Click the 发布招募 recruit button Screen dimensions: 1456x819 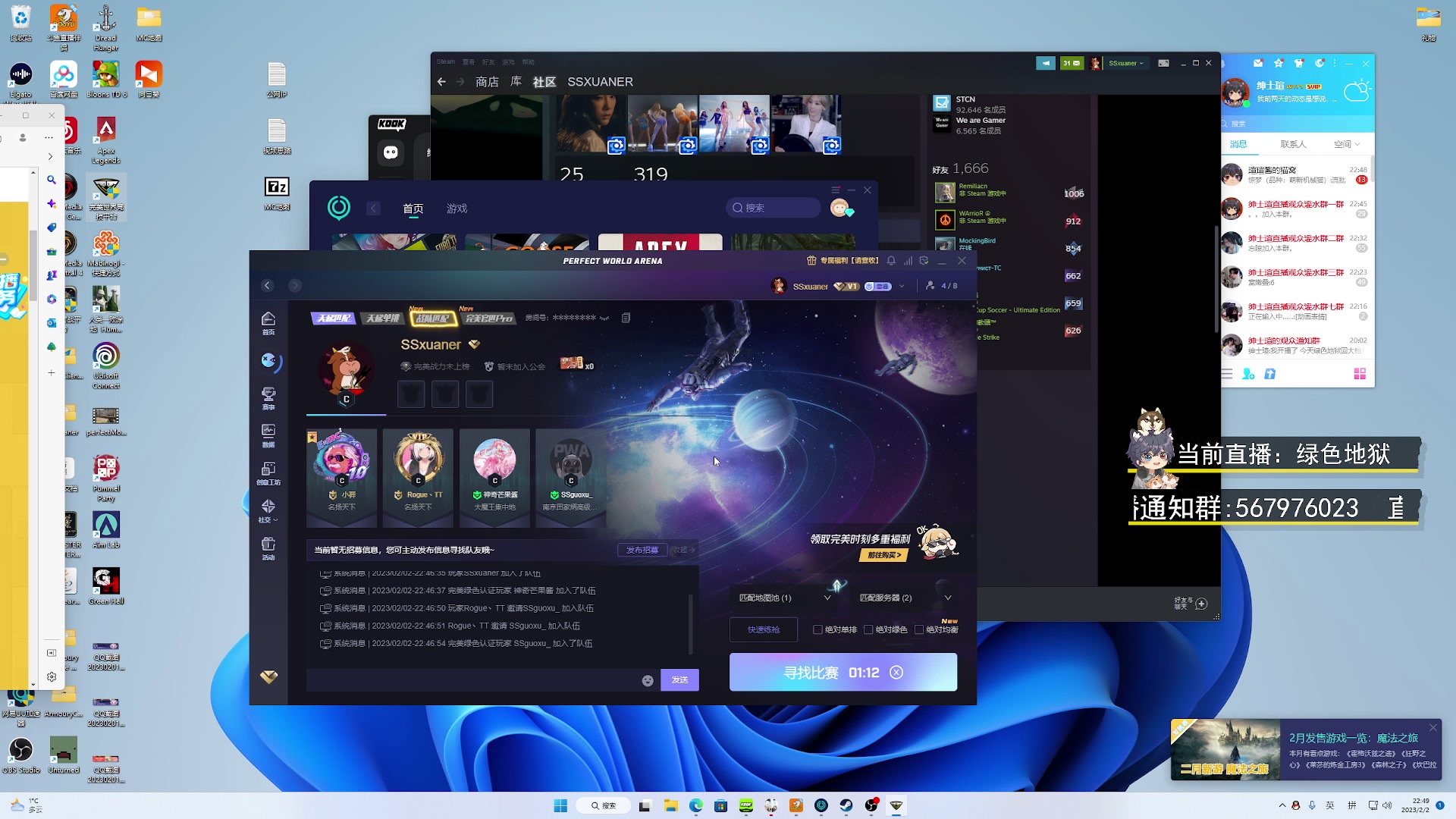click(642, 551)
